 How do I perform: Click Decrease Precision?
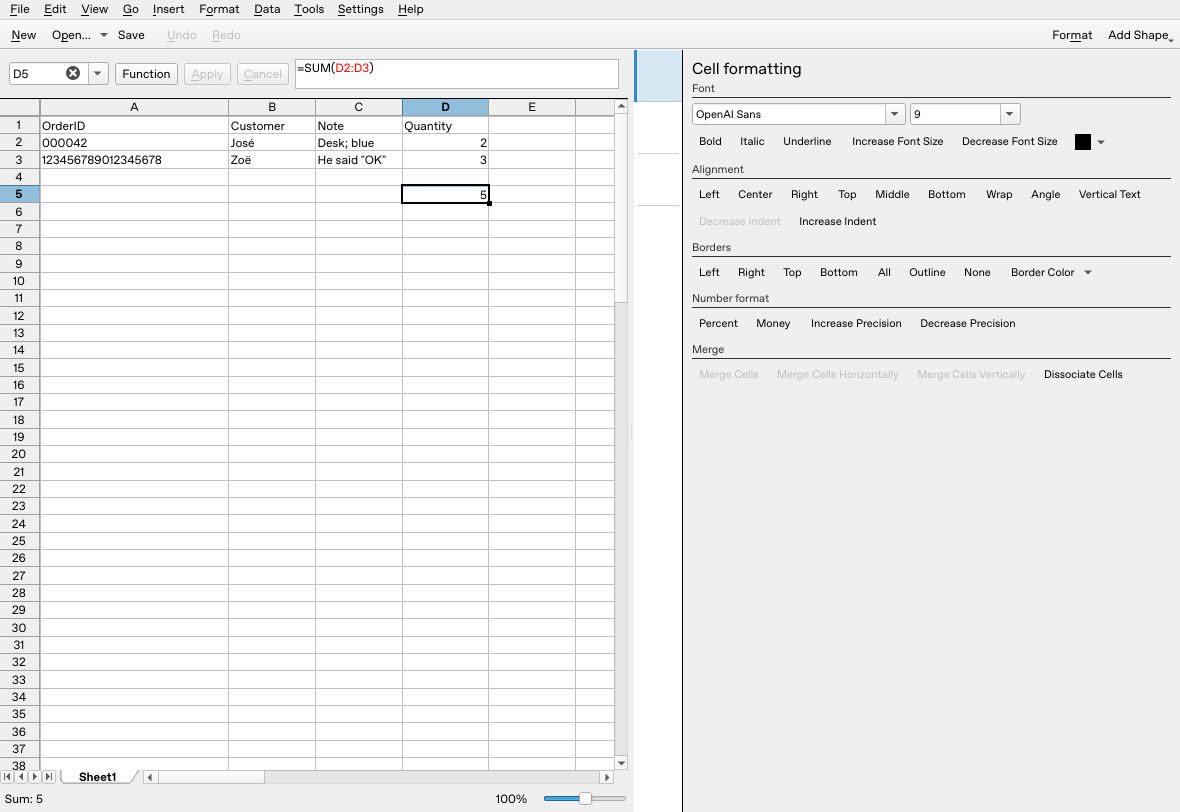(967, 324)
